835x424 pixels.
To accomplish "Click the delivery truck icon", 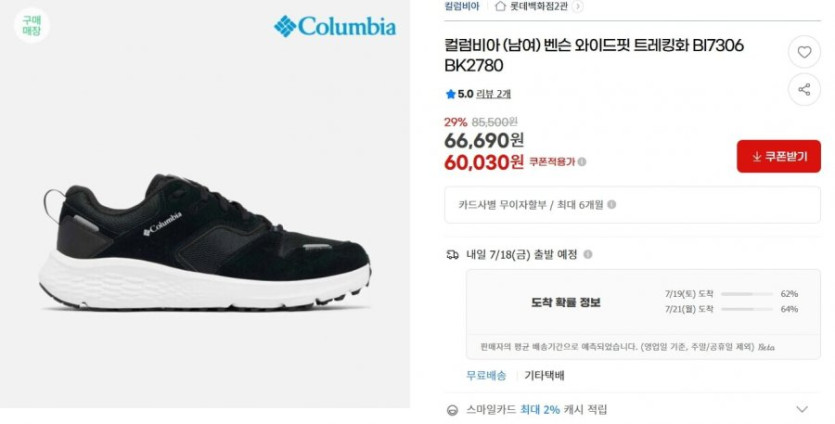I will (x=452, y=255).
